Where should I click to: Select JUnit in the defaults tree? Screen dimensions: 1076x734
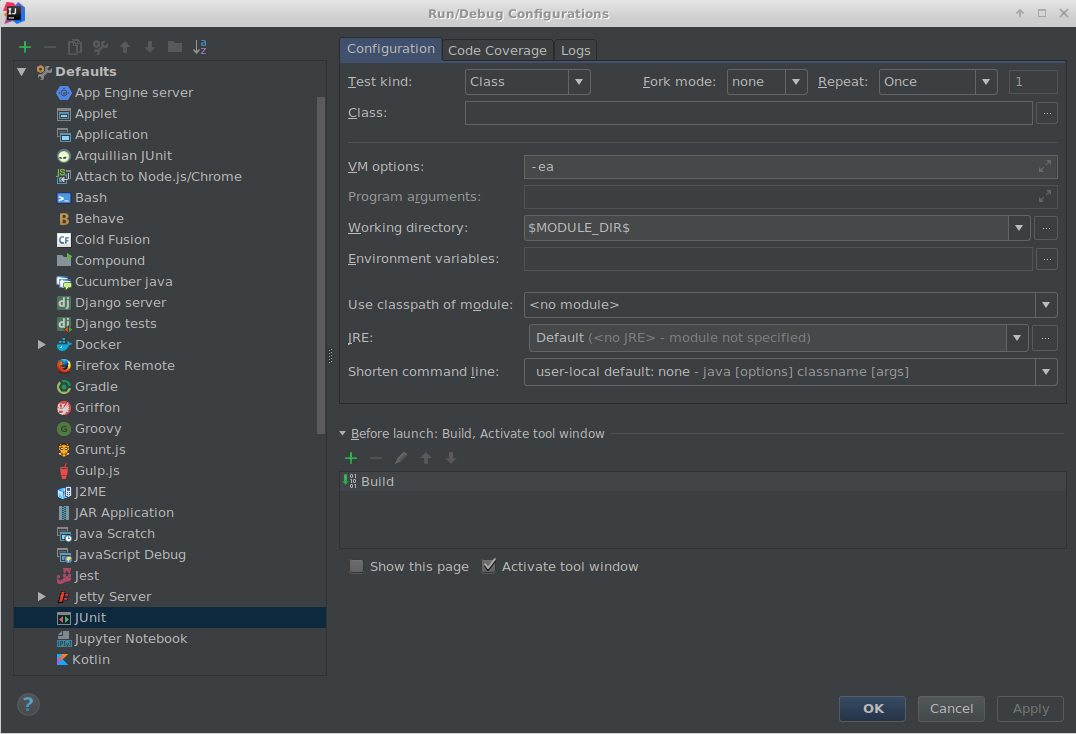(170, 618)
